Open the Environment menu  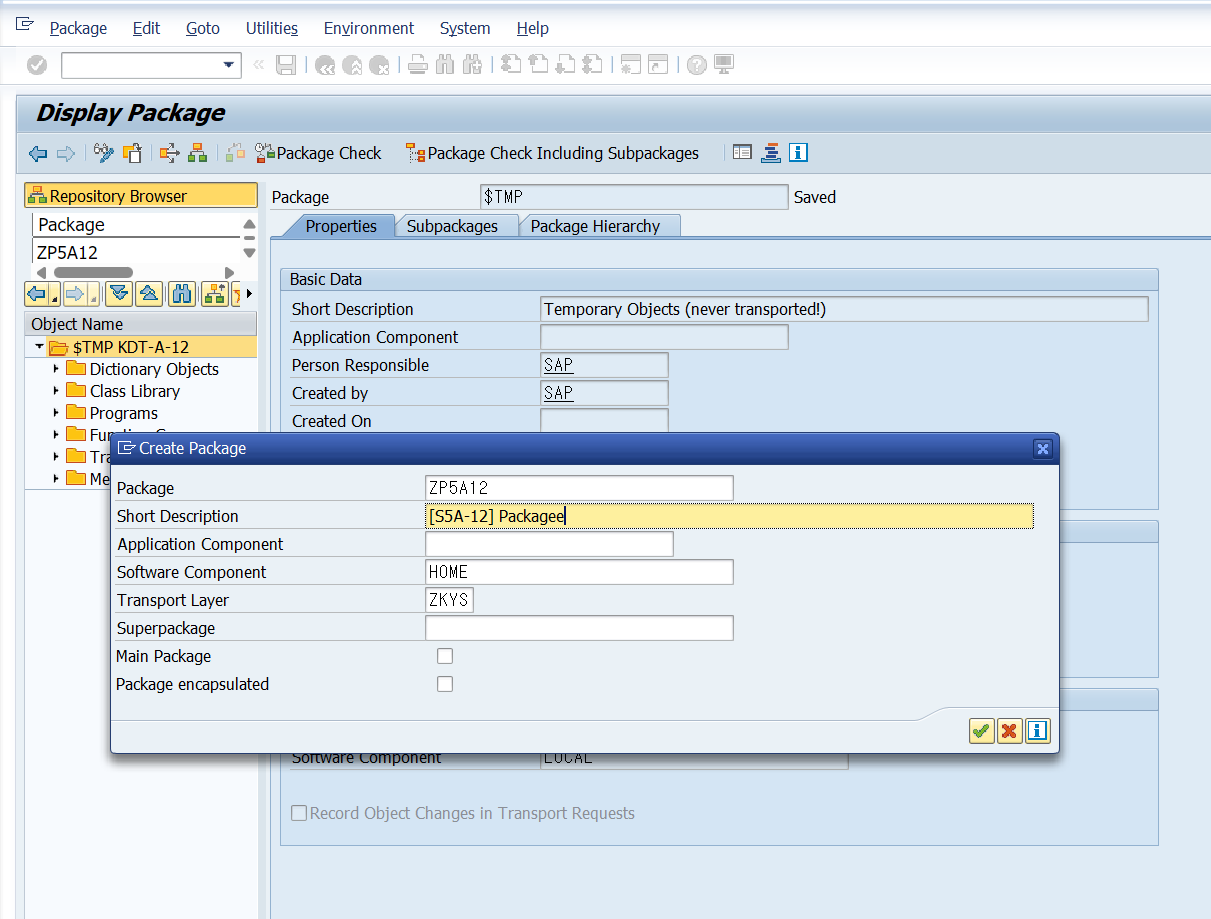point(369,28)
